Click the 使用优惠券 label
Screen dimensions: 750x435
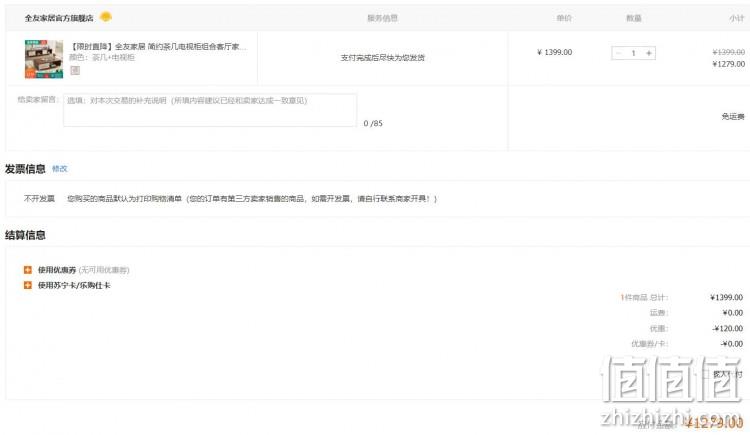[x=57, y=270]
